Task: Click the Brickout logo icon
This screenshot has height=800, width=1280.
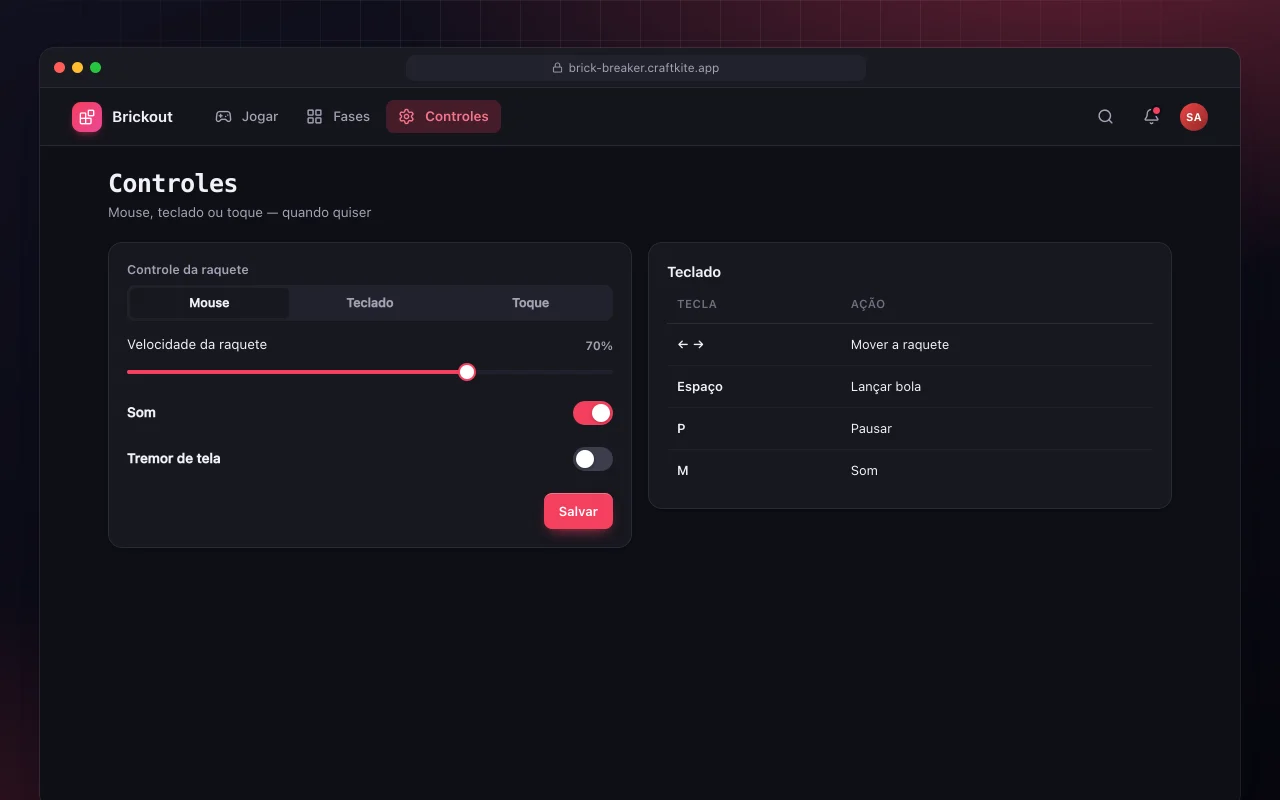Action: point(87,117)
